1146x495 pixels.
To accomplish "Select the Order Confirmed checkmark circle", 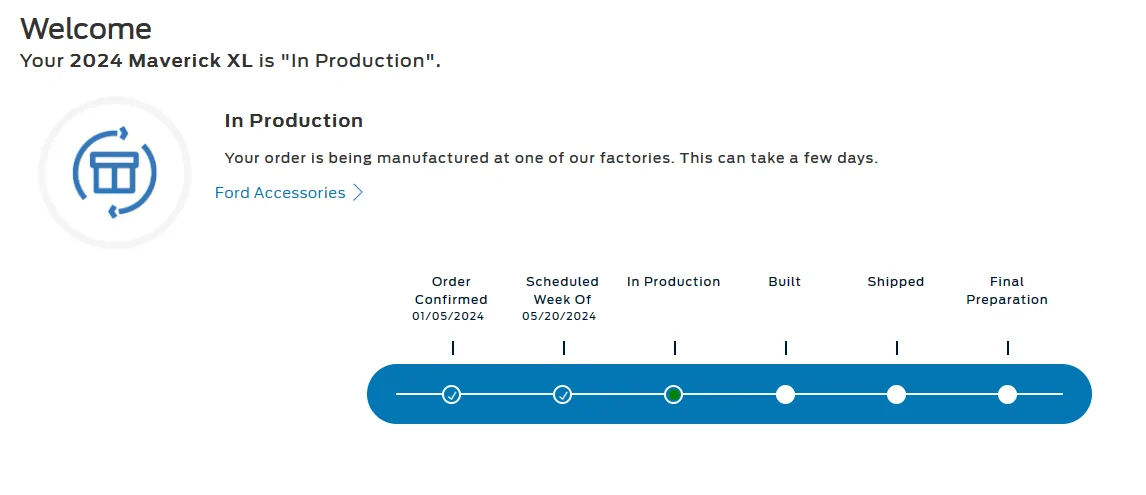I will click(x=452, y=395).
